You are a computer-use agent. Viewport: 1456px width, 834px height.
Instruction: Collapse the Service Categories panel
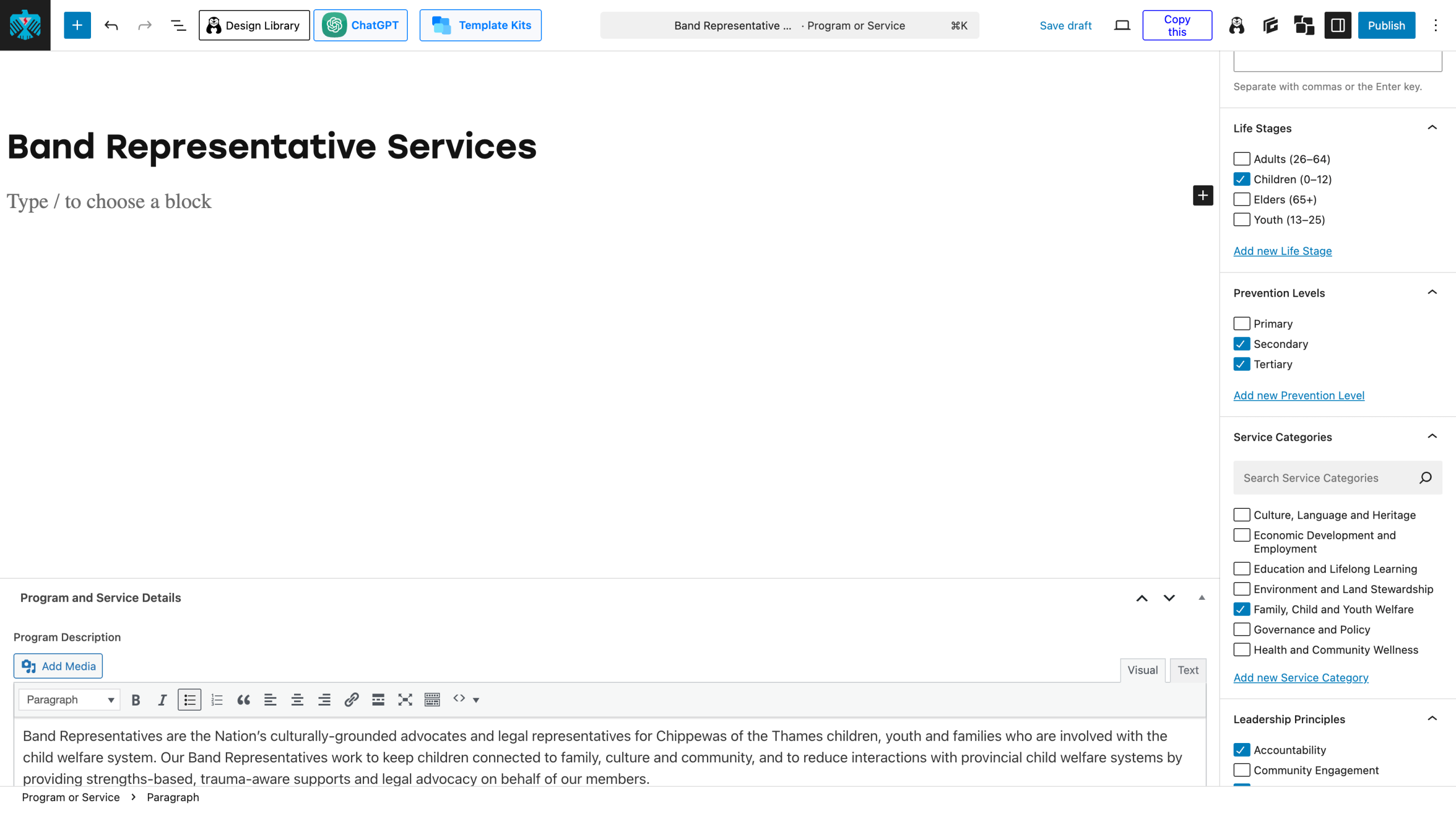[1432, 437]
